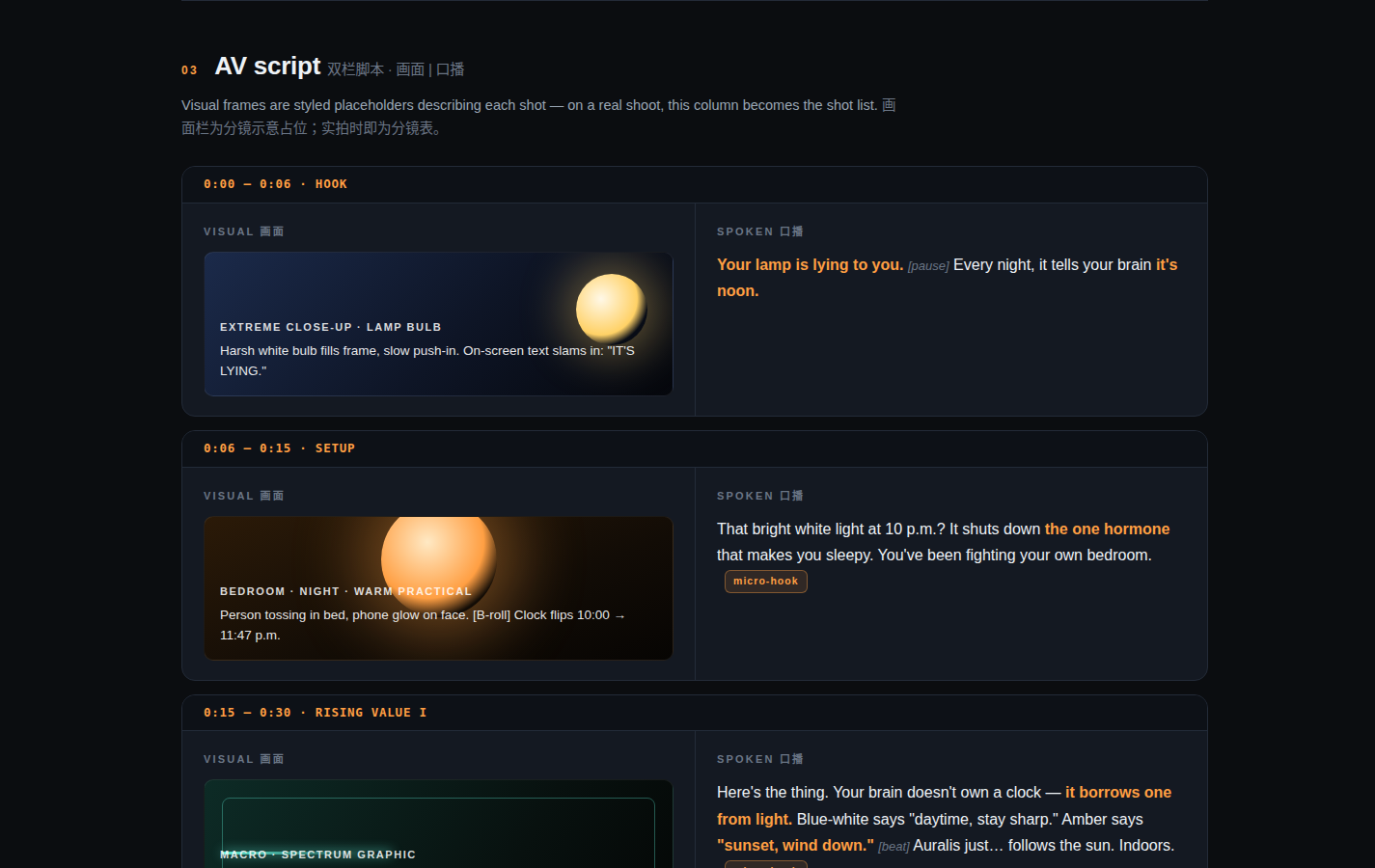Click the "MACRO · SPECTRUM GRAPHIC" shot label

[x=317, y=854]
